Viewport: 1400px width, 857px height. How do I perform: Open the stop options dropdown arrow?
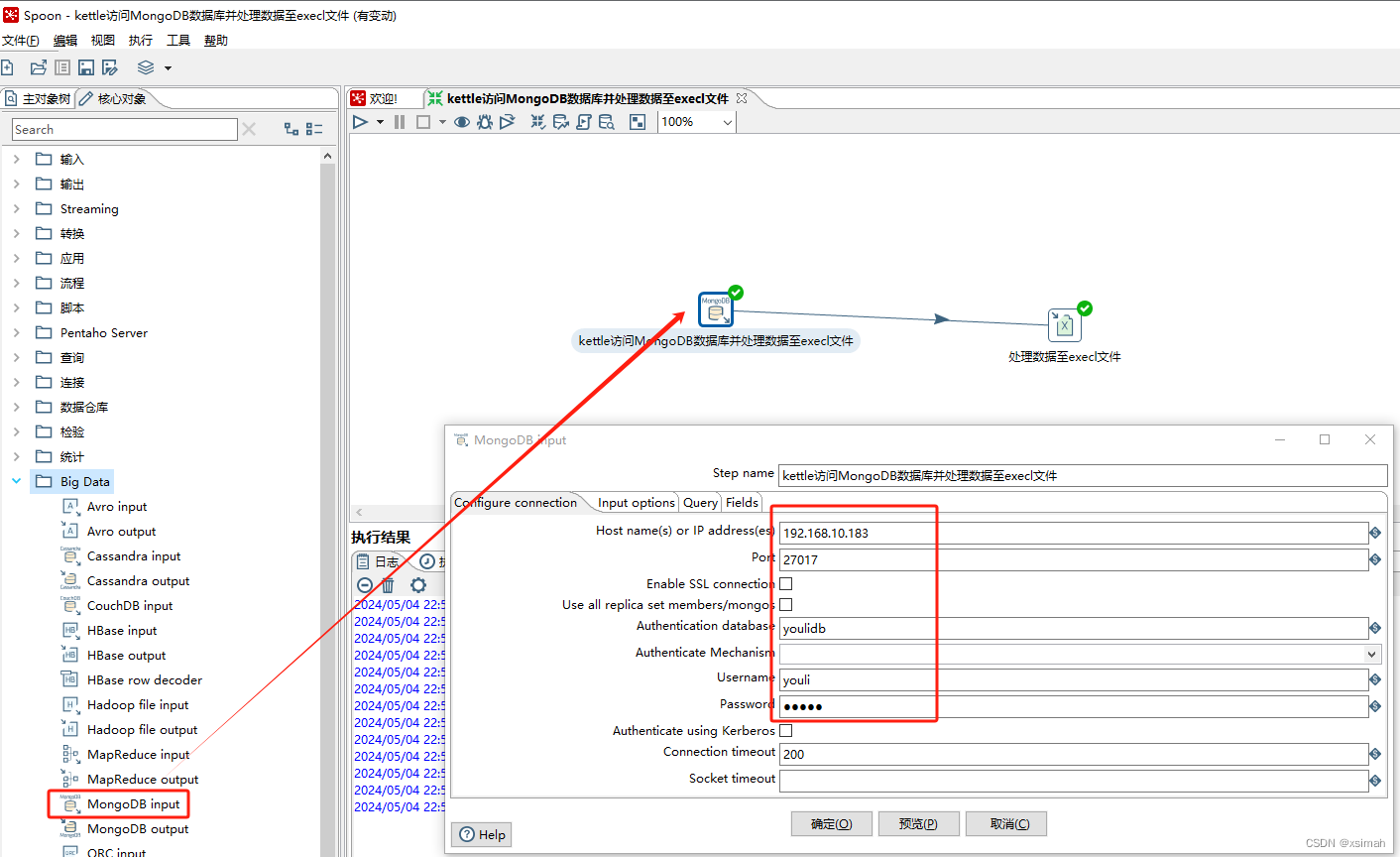[442, 122]
